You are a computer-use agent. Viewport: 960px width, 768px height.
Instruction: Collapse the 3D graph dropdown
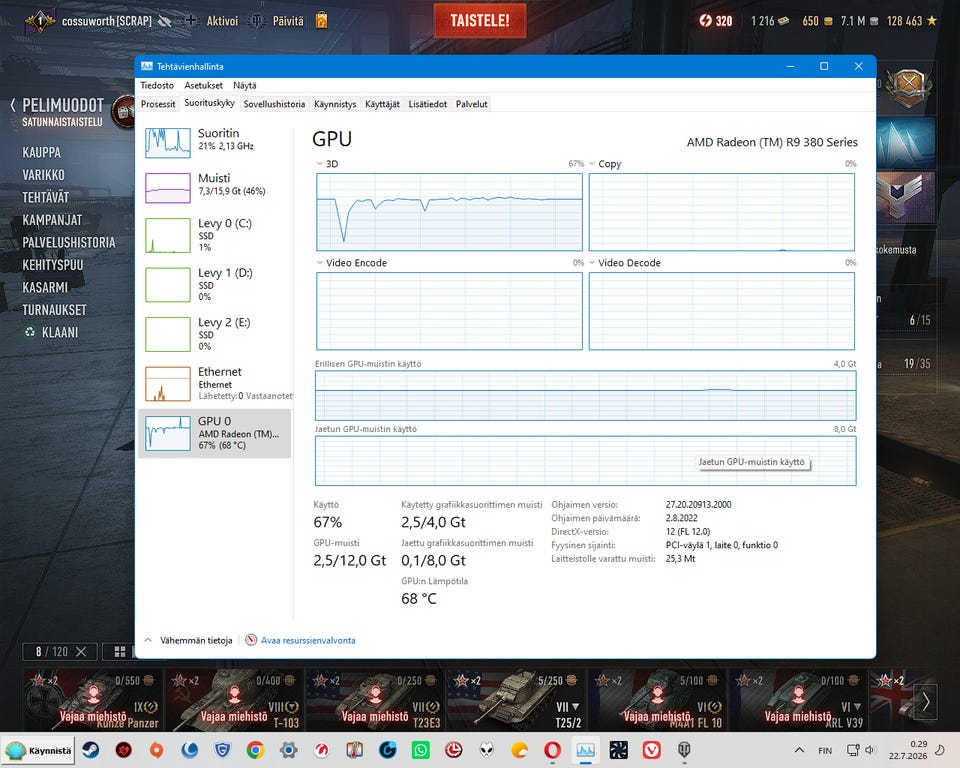(x=320, y=164)
